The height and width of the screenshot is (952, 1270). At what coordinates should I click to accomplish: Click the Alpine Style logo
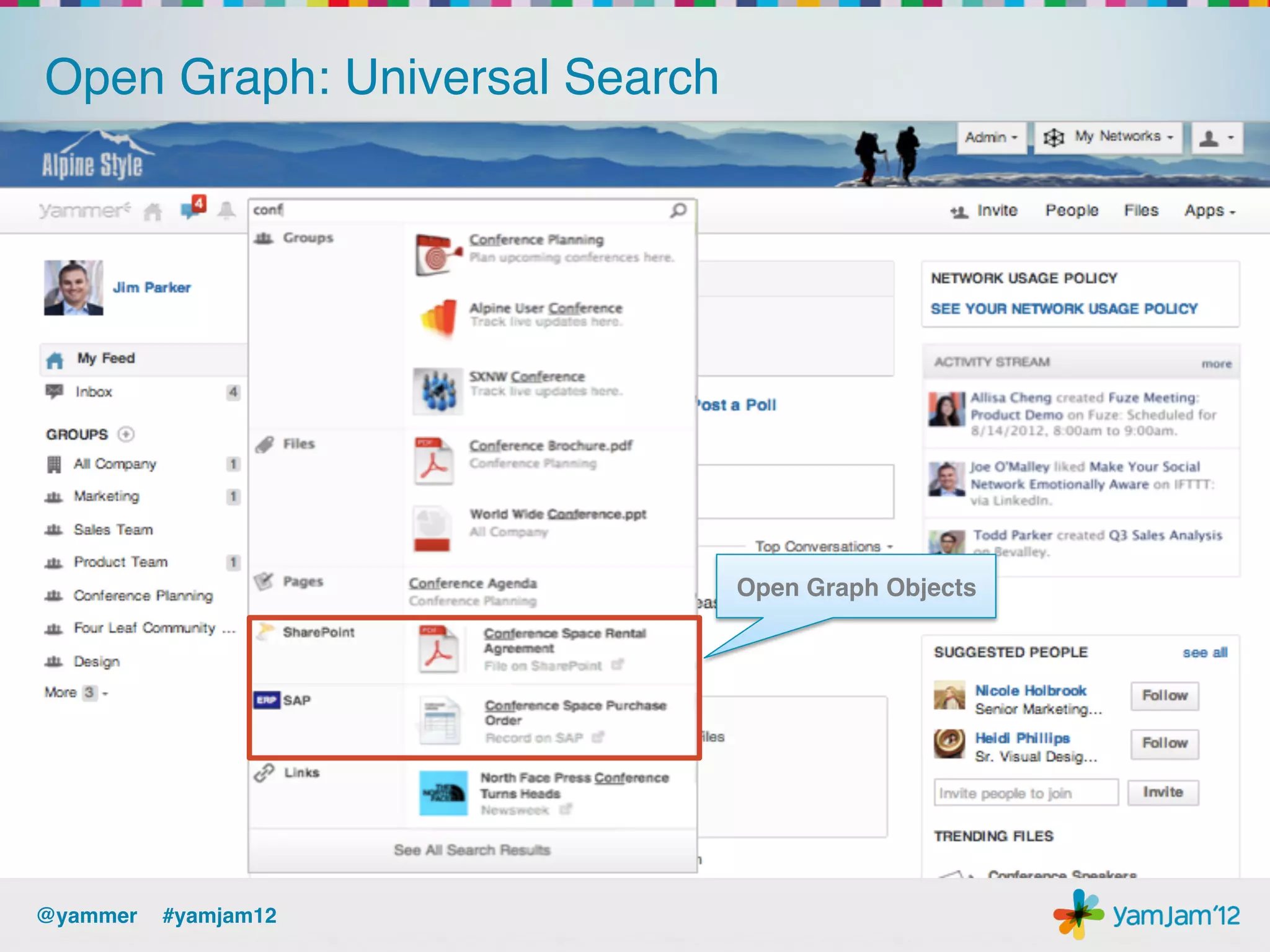point(97,156)
